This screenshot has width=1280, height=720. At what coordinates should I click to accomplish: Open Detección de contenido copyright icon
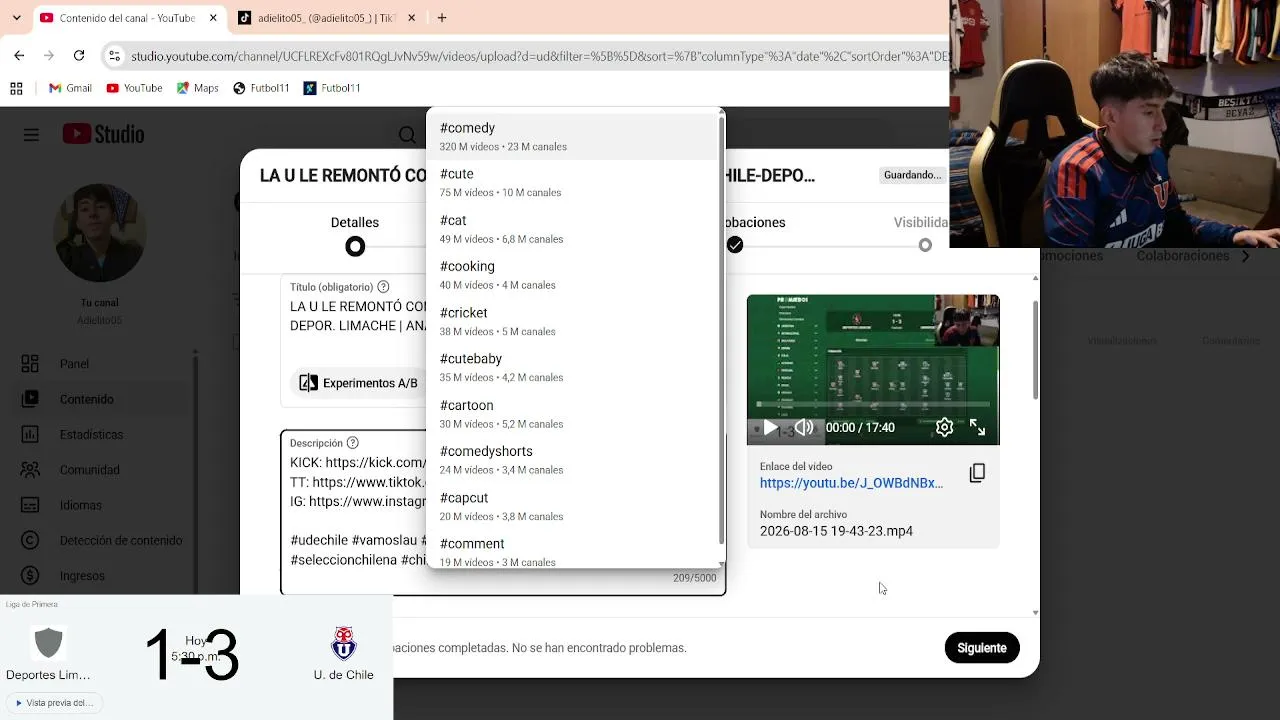30,541
